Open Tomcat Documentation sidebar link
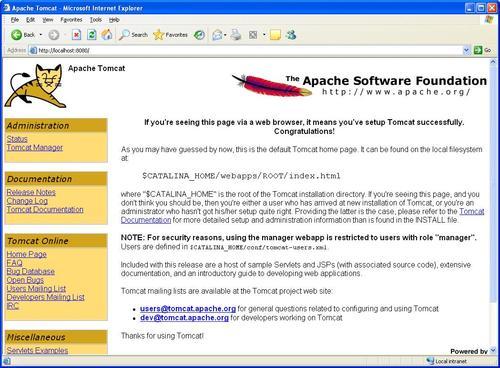Viewport: 500px width, 368px height. pos(45,210)
